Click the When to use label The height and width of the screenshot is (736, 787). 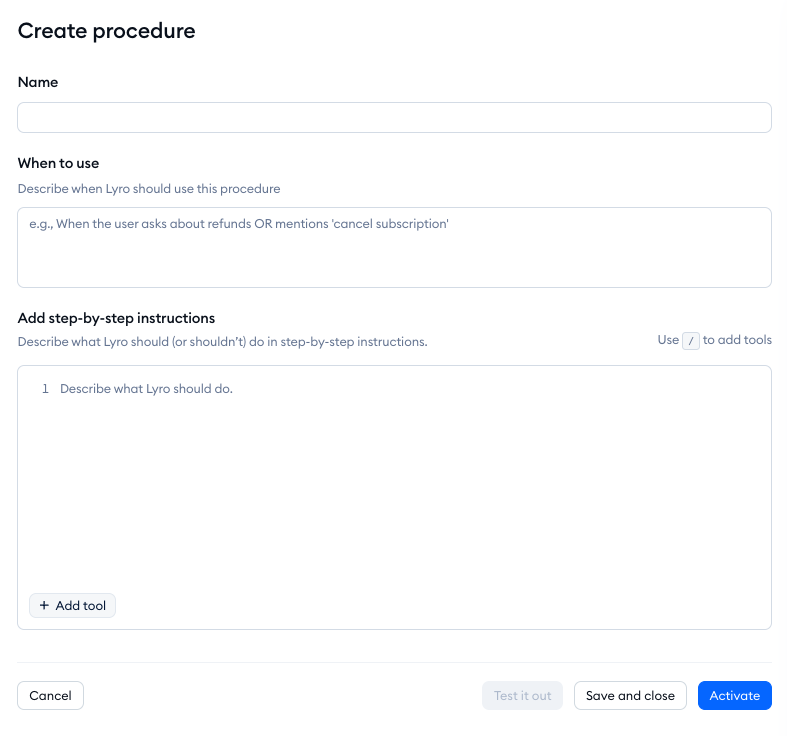point(58,163)
